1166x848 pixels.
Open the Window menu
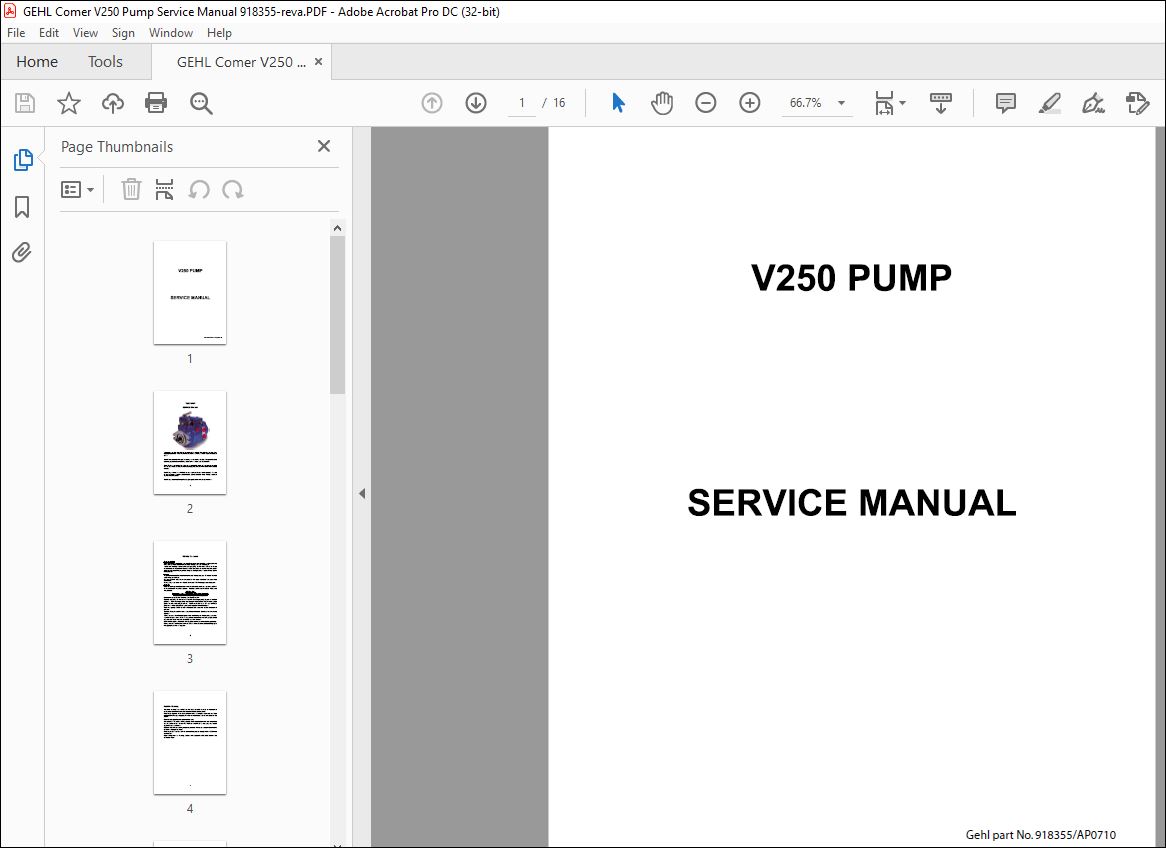pyautogui.click(x=170, y=33)
